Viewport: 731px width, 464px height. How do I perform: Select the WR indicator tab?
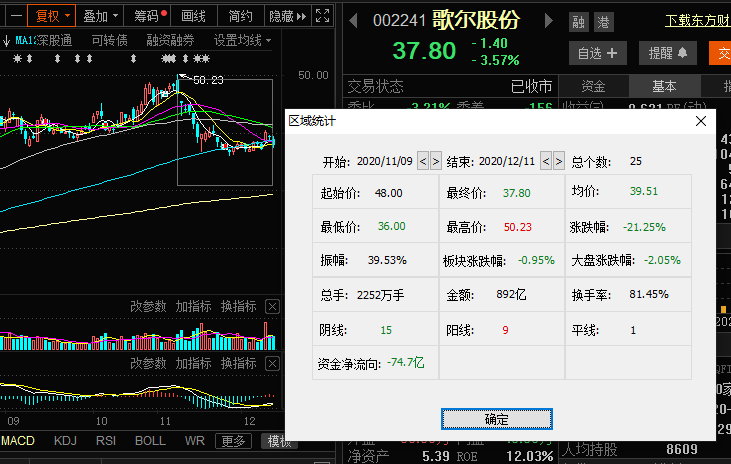point(194,441)
